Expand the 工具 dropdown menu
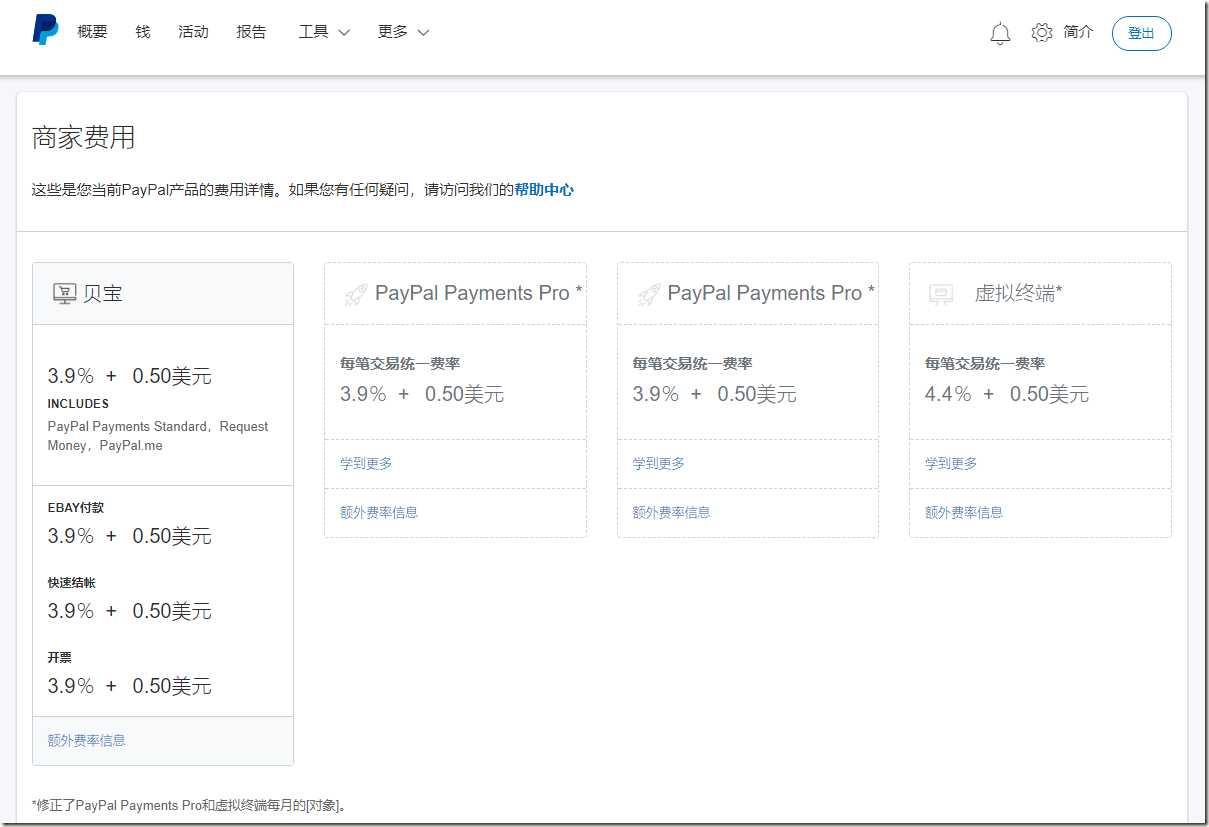Image resolution: width=1209 pixels, height=827 pixels. tap(324, 32)
